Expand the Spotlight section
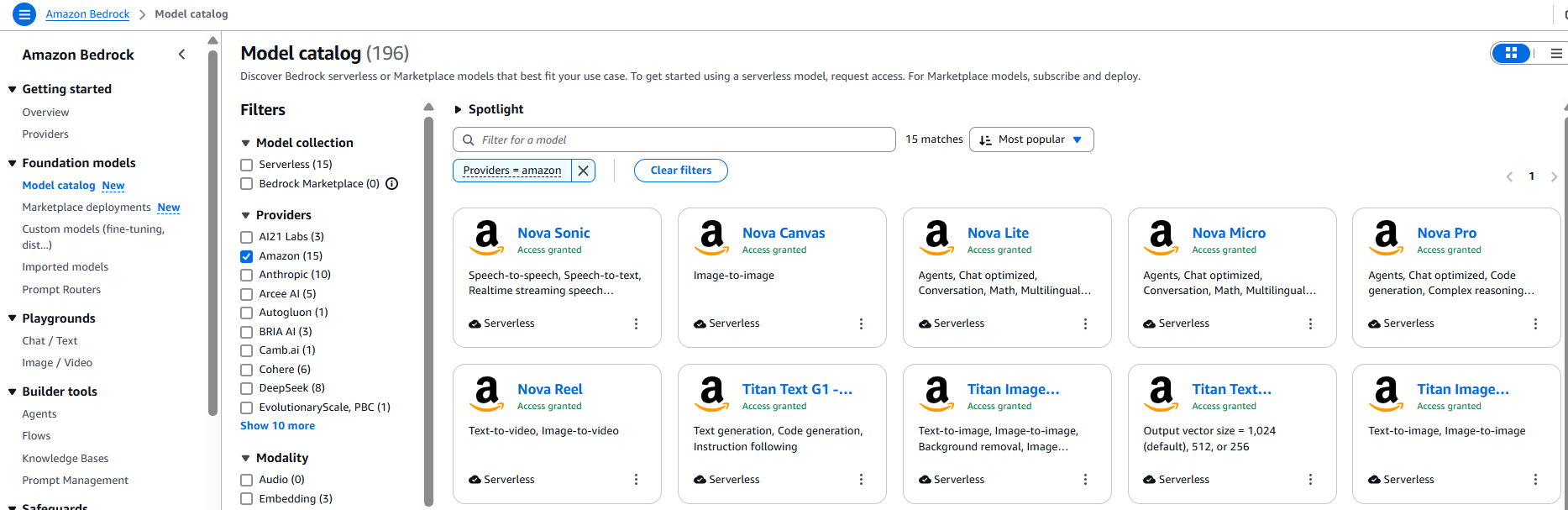Image resolution: width=1568 pixels, height=510 pixels. [459, 109]
